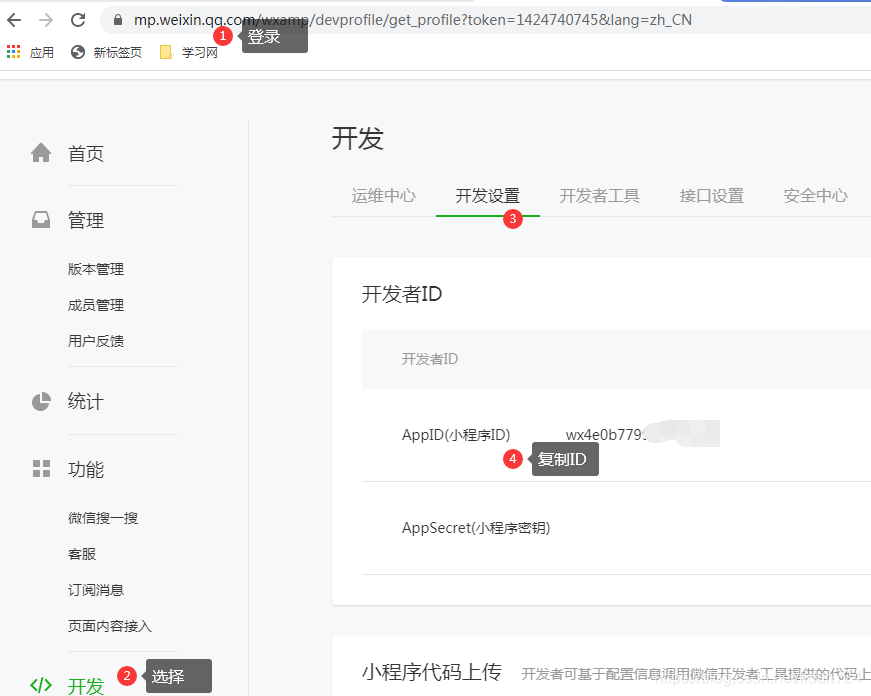The image size is (871, 696).
Task: Click the browser forward arrow
Action: (46, 20)
